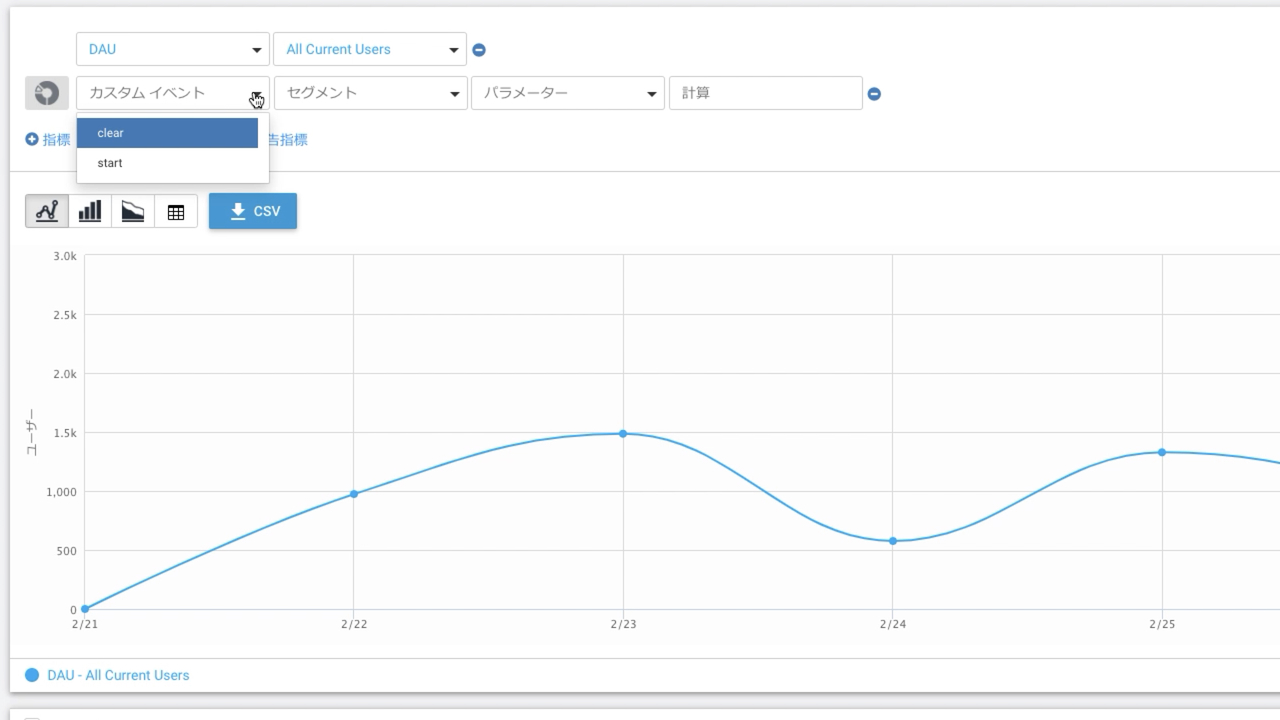
Task: Switch to the line chart view
Action: (47, 211)
